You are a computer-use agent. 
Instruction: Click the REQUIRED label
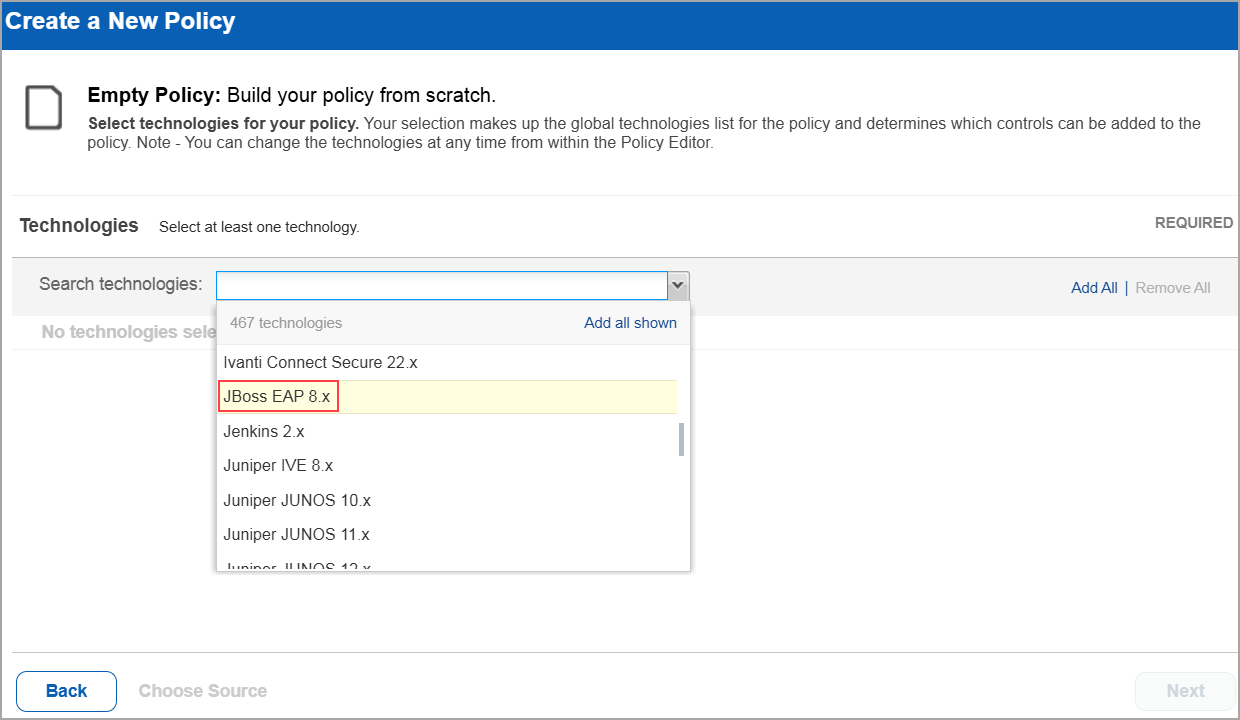point(1194,223)
